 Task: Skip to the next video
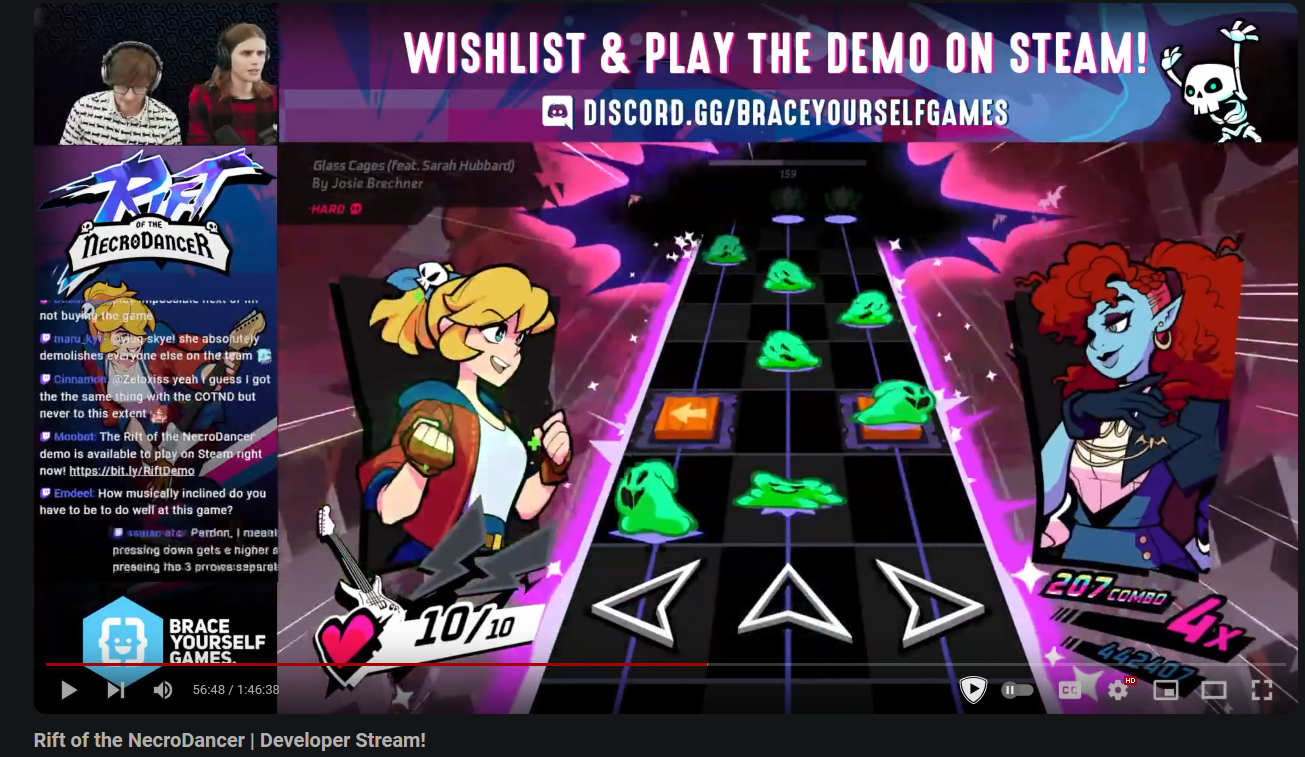click(116, 690)
